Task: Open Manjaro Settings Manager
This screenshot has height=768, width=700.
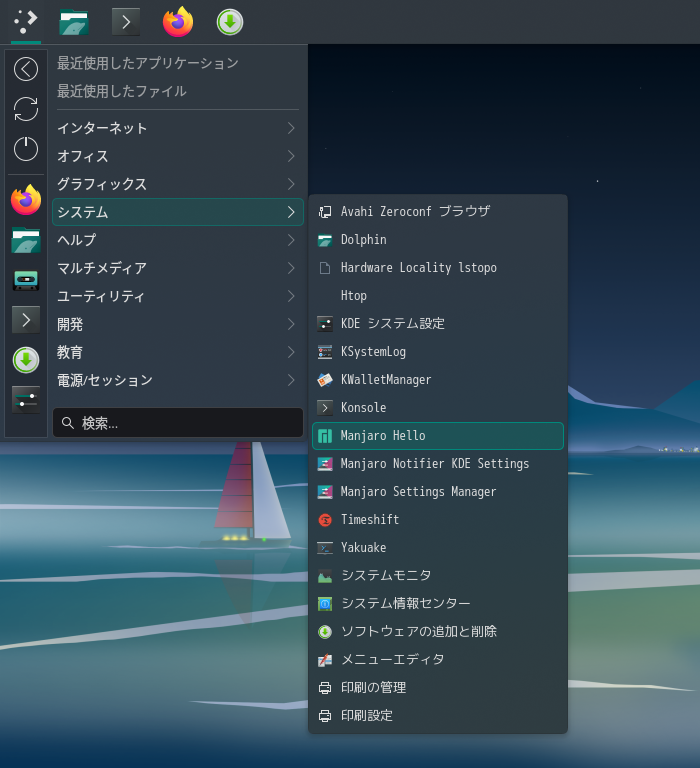Action: 438,492
